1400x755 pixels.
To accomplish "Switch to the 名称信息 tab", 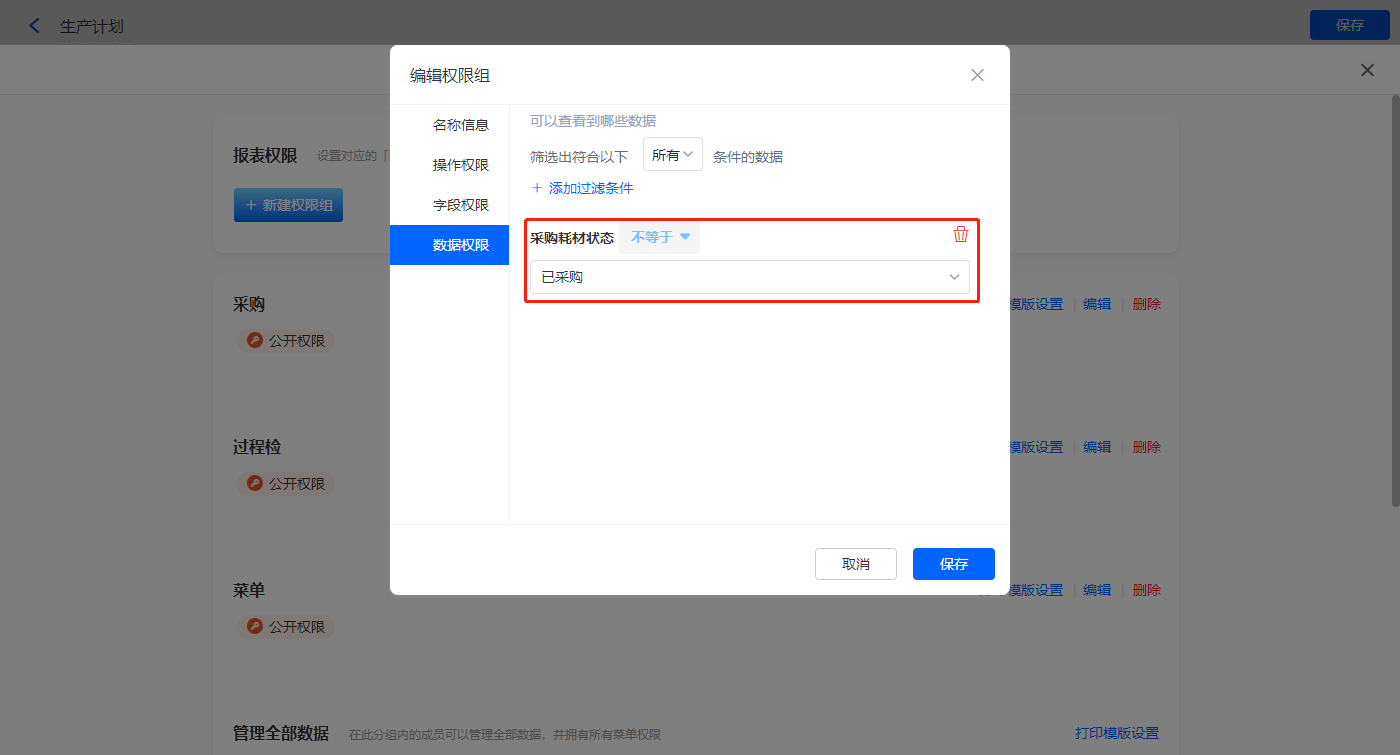I will pyautogui.click(x=460, y=125).
